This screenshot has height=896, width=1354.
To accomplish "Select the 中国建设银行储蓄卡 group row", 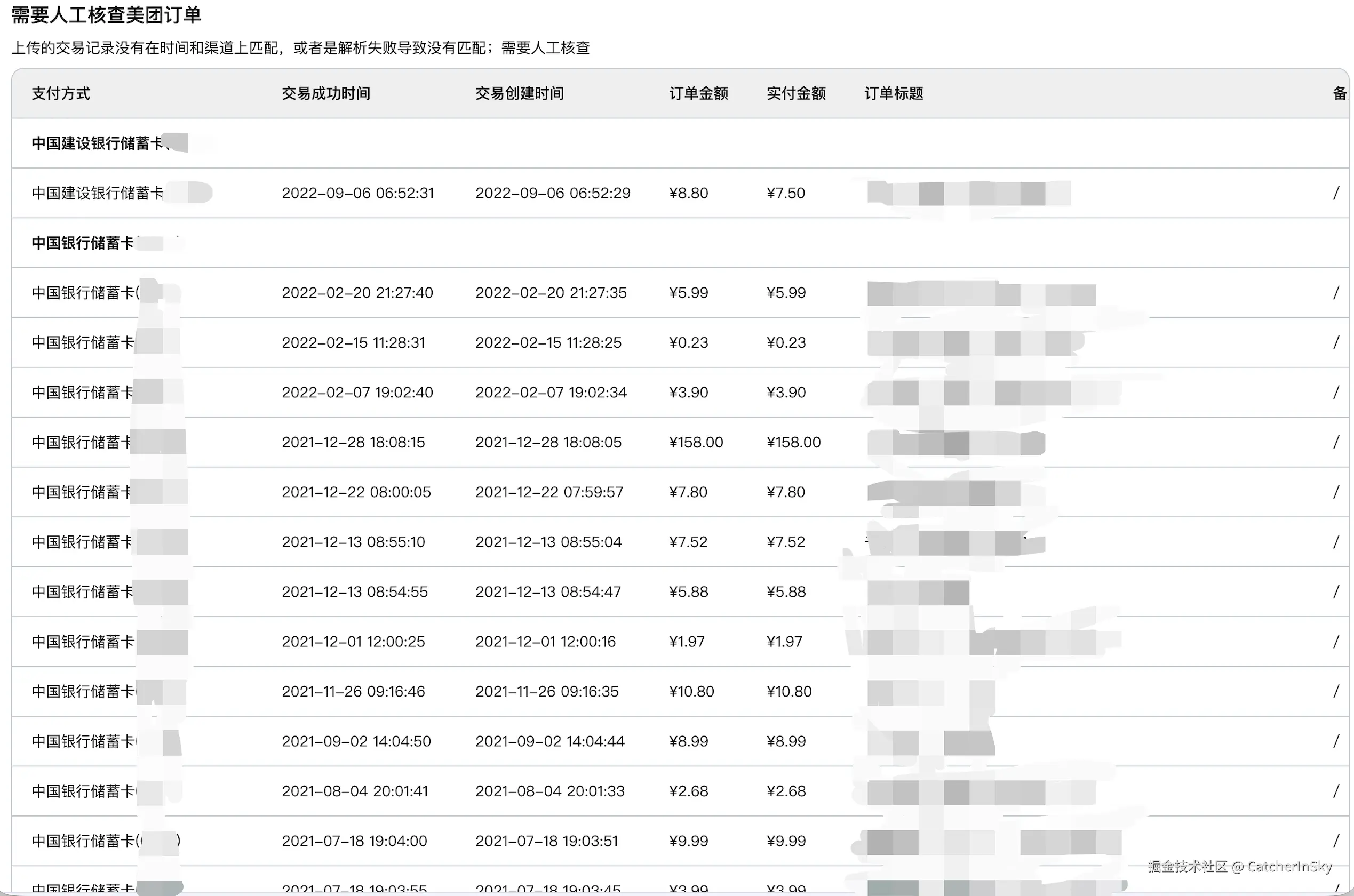I will tap(98, 143).
